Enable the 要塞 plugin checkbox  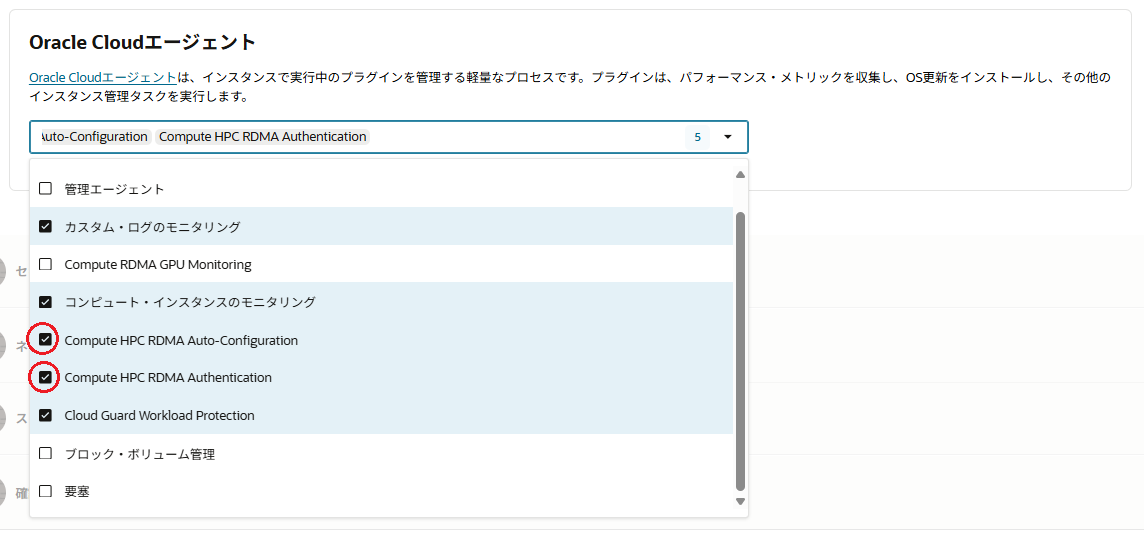point(45,491)
